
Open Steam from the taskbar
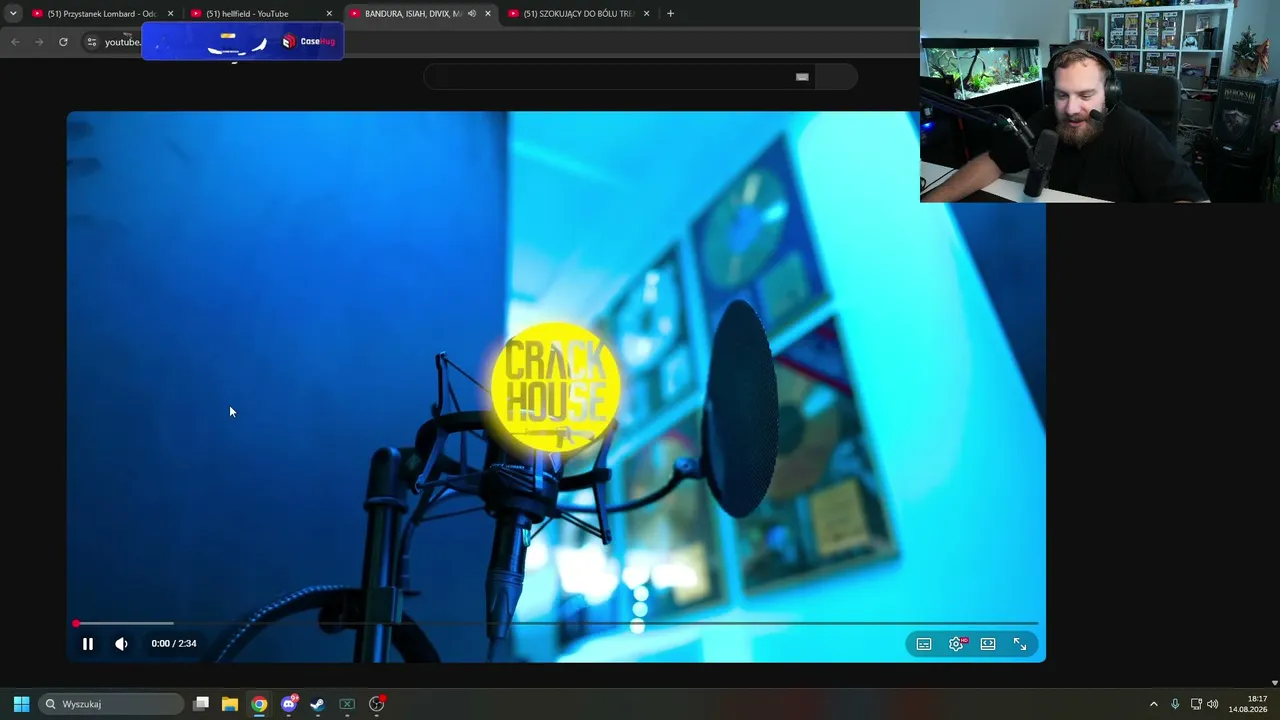pyautogui.click(x=318, y=704)
